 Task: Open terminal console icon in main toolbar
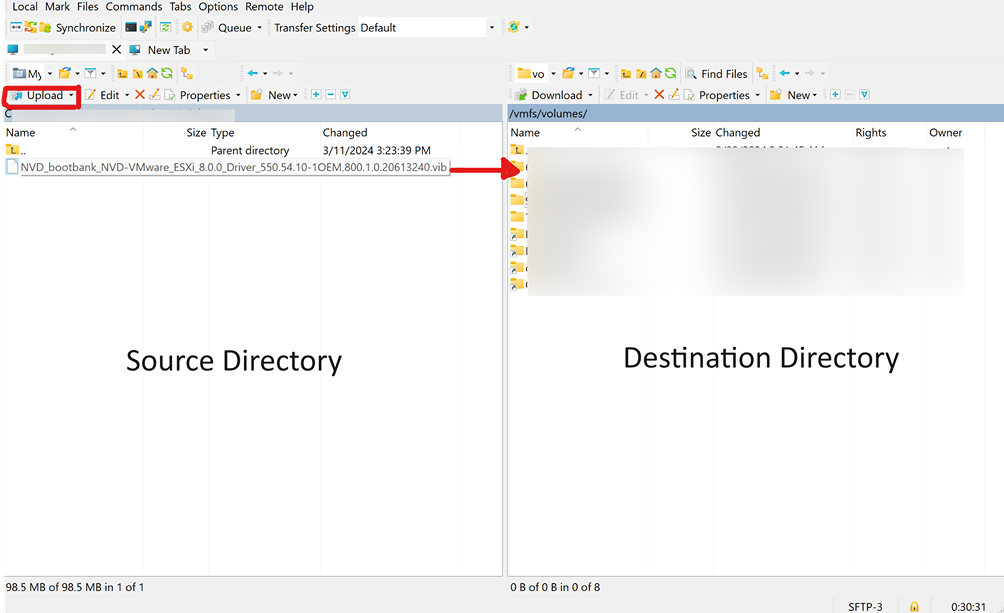point(132,28)
